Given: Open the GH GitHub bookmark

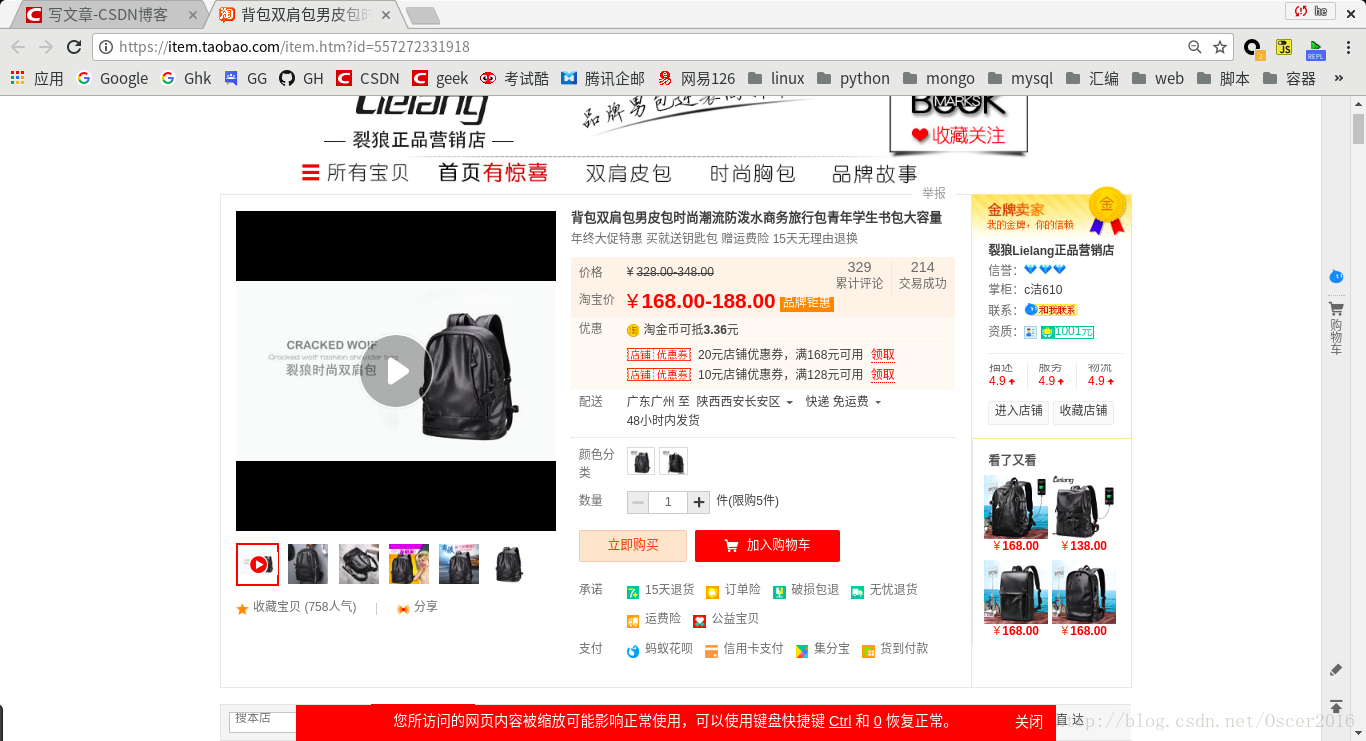Looking at the screenshot, I should [301, 78].
